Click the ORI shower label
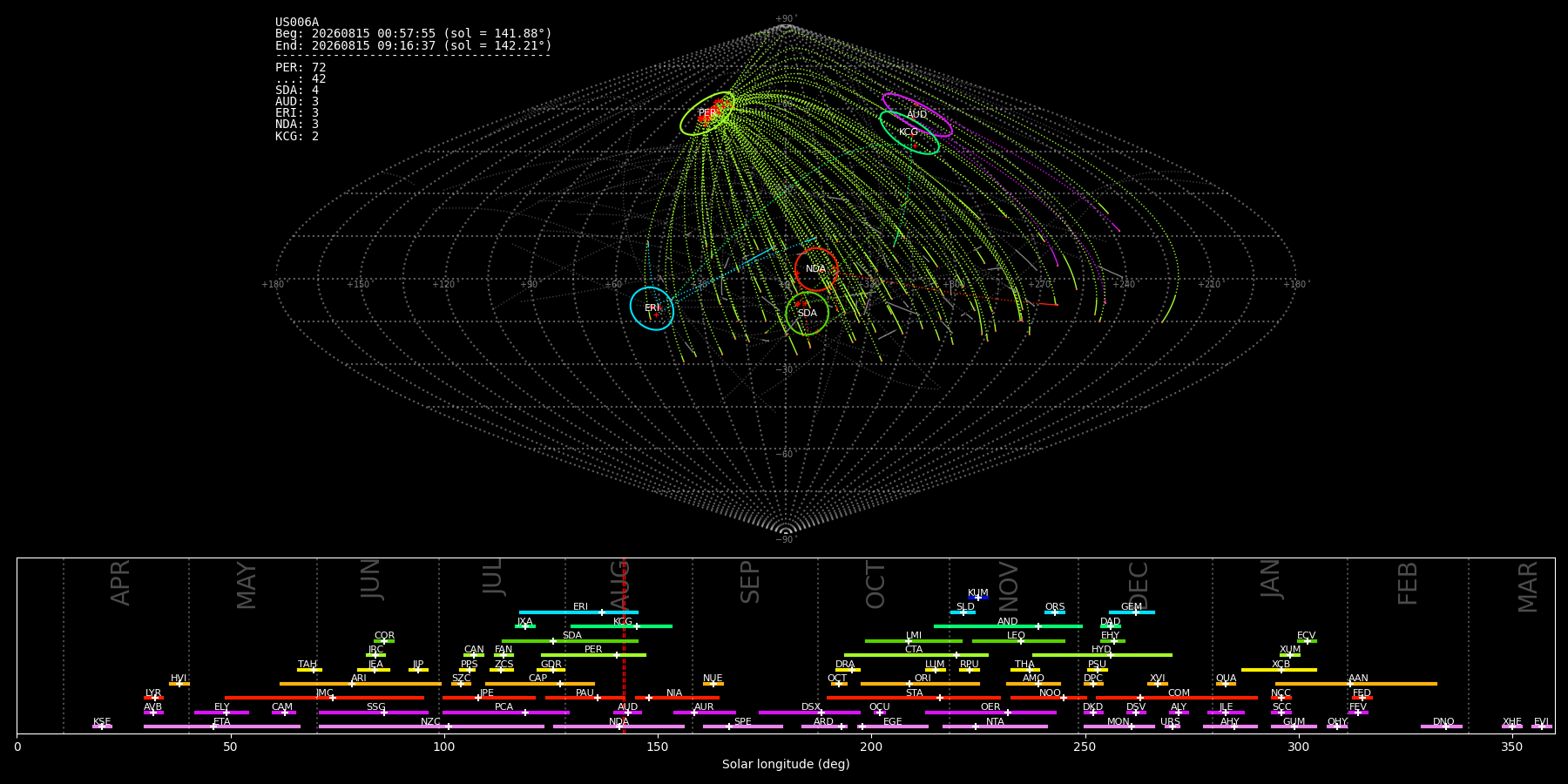1568x784 pixels. 923,679
